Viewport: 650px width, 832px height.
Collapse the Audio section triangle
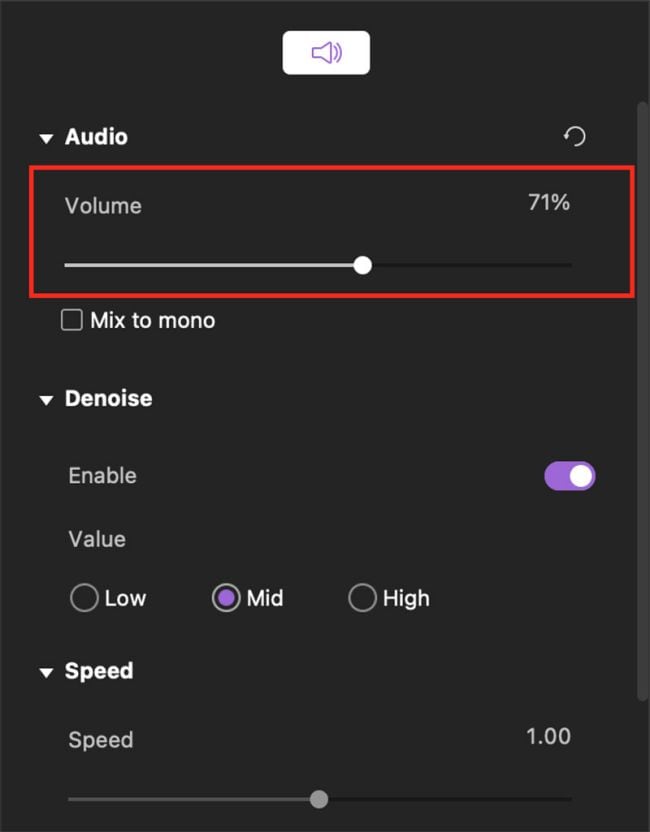(x=46, y=138)
